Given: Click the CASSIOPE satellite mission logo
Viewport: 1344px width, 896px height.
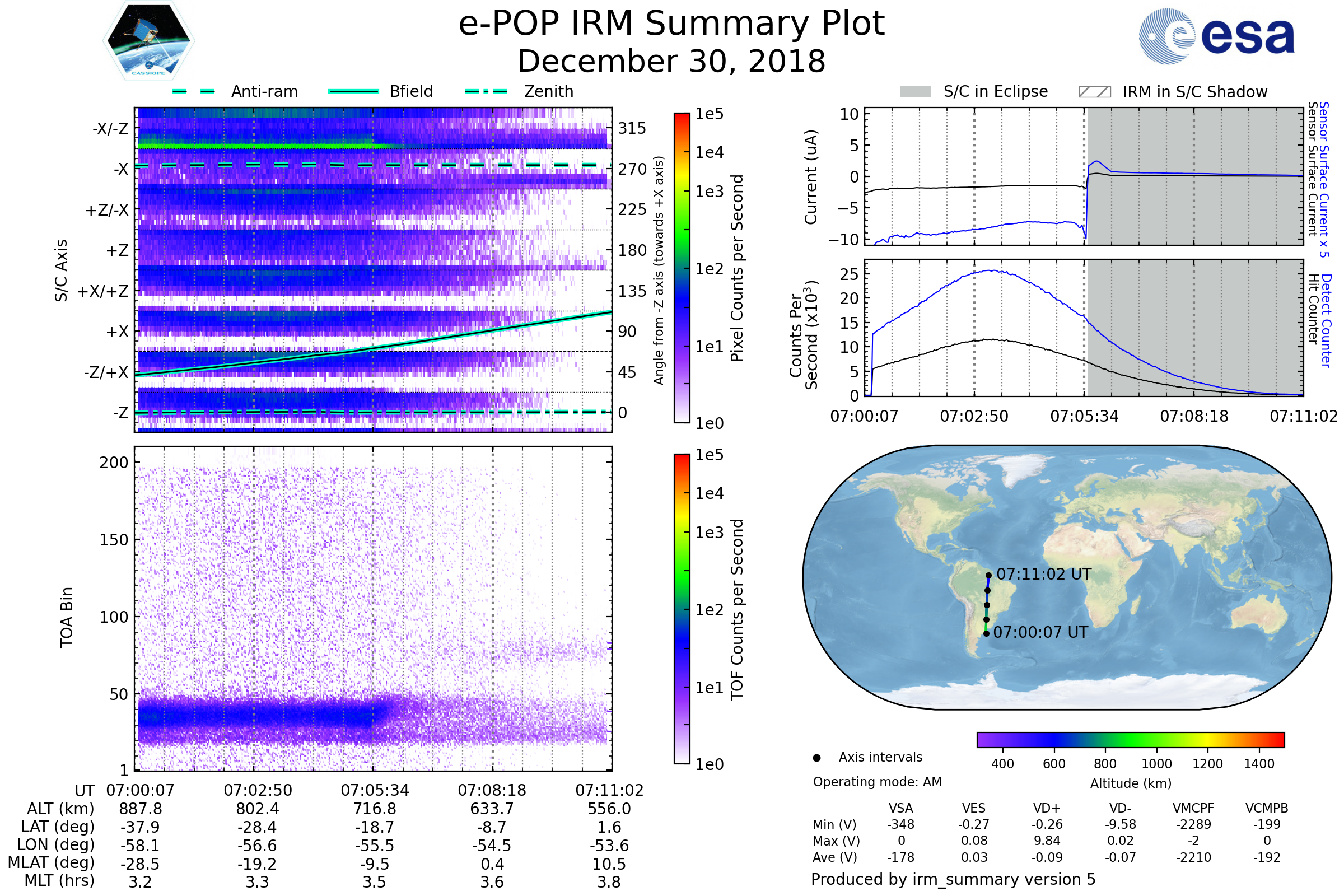Looking at the screenshot, I should pos(148,41).
